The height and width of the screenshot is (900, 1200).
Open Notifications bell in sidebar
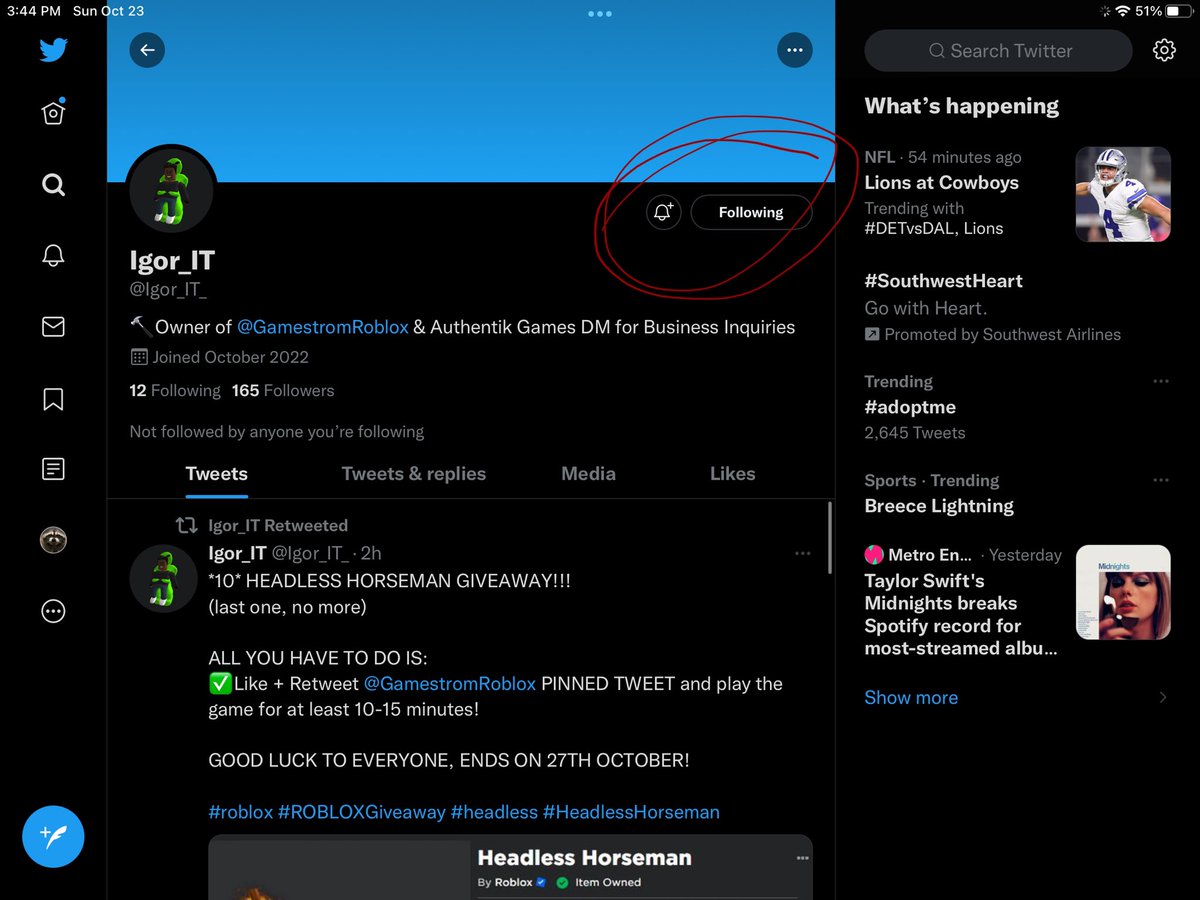(x=53, y=255)
